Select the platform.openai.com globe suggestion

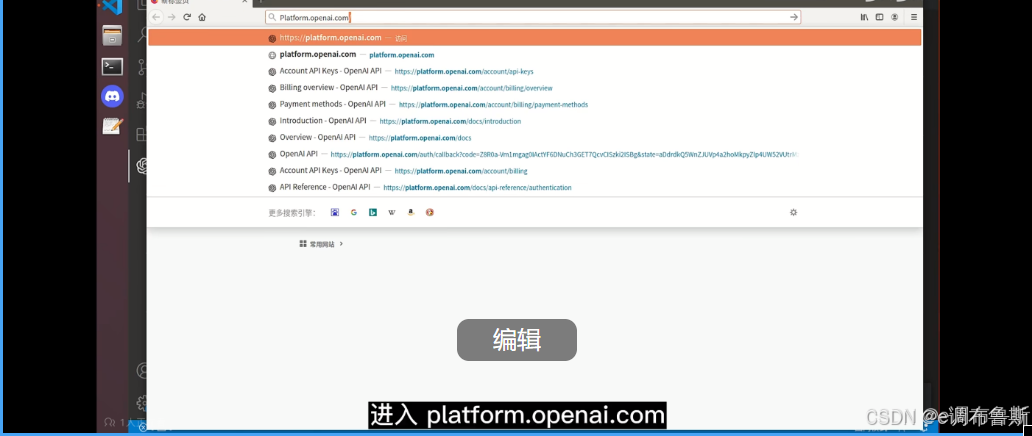[534, 55]
